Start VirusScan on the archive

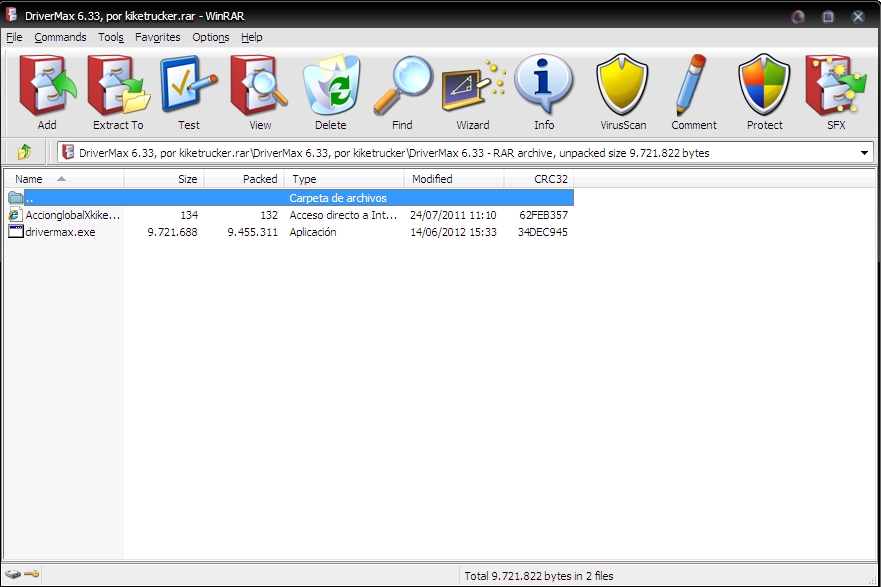(623, 84)
